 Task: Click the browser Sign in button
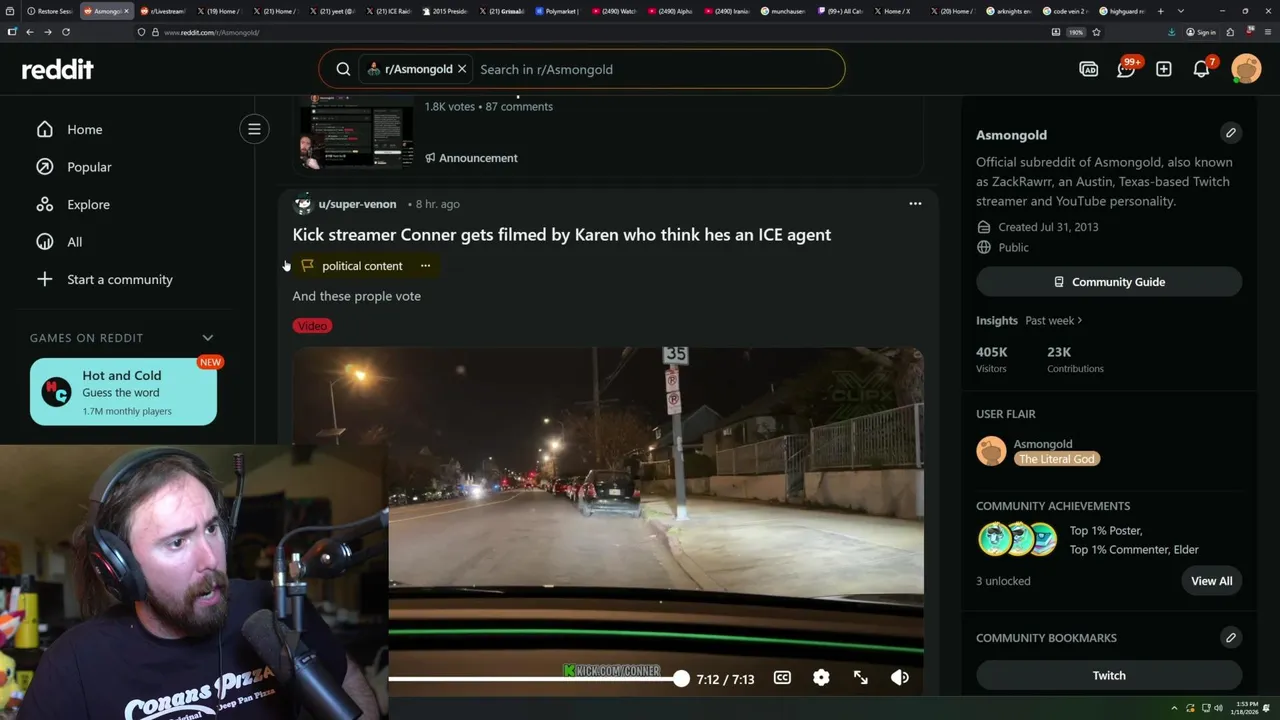tap(1201, 32)
